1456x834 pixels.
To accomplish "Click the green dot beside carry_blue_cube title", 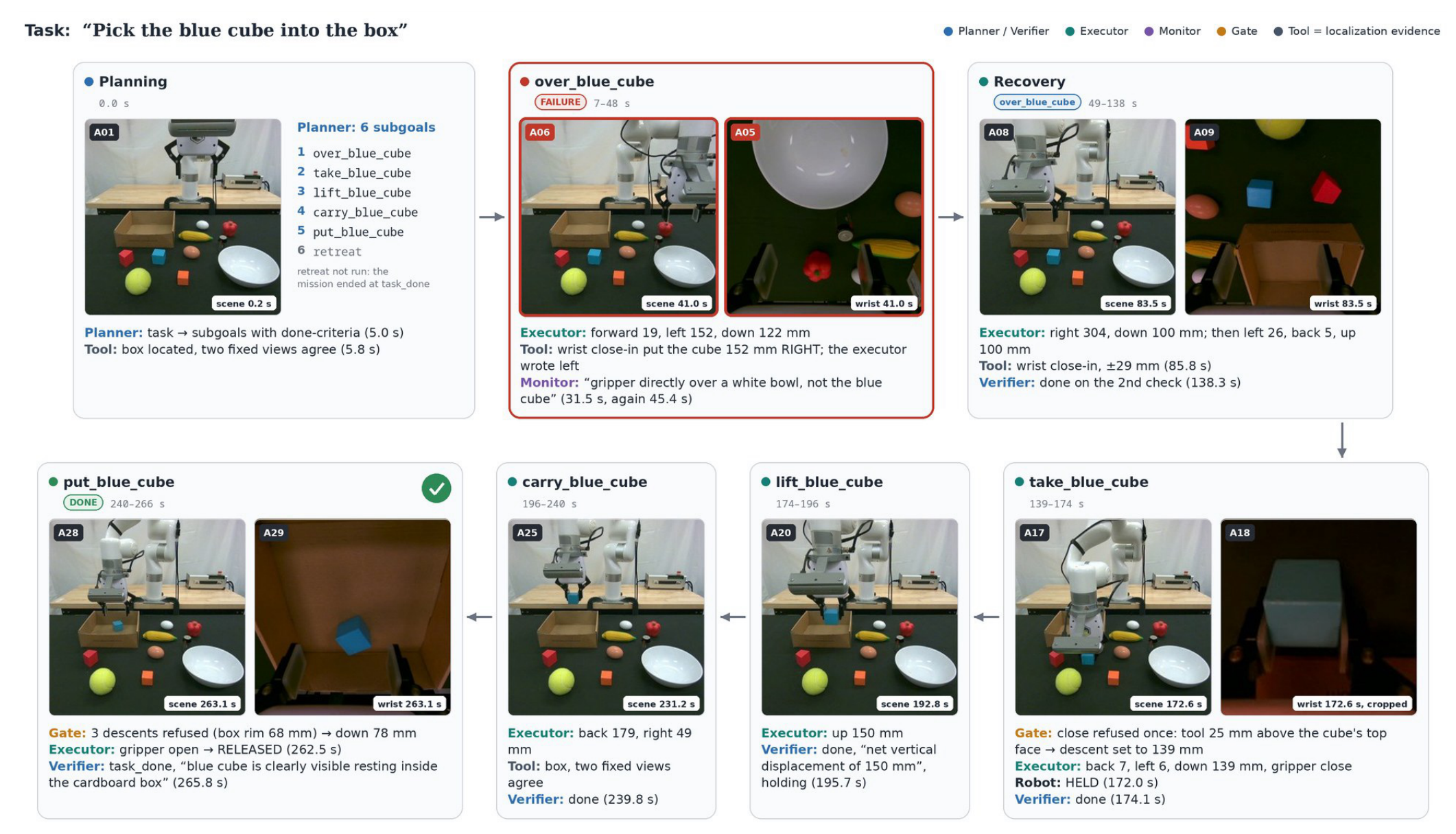I will [512, 482].
